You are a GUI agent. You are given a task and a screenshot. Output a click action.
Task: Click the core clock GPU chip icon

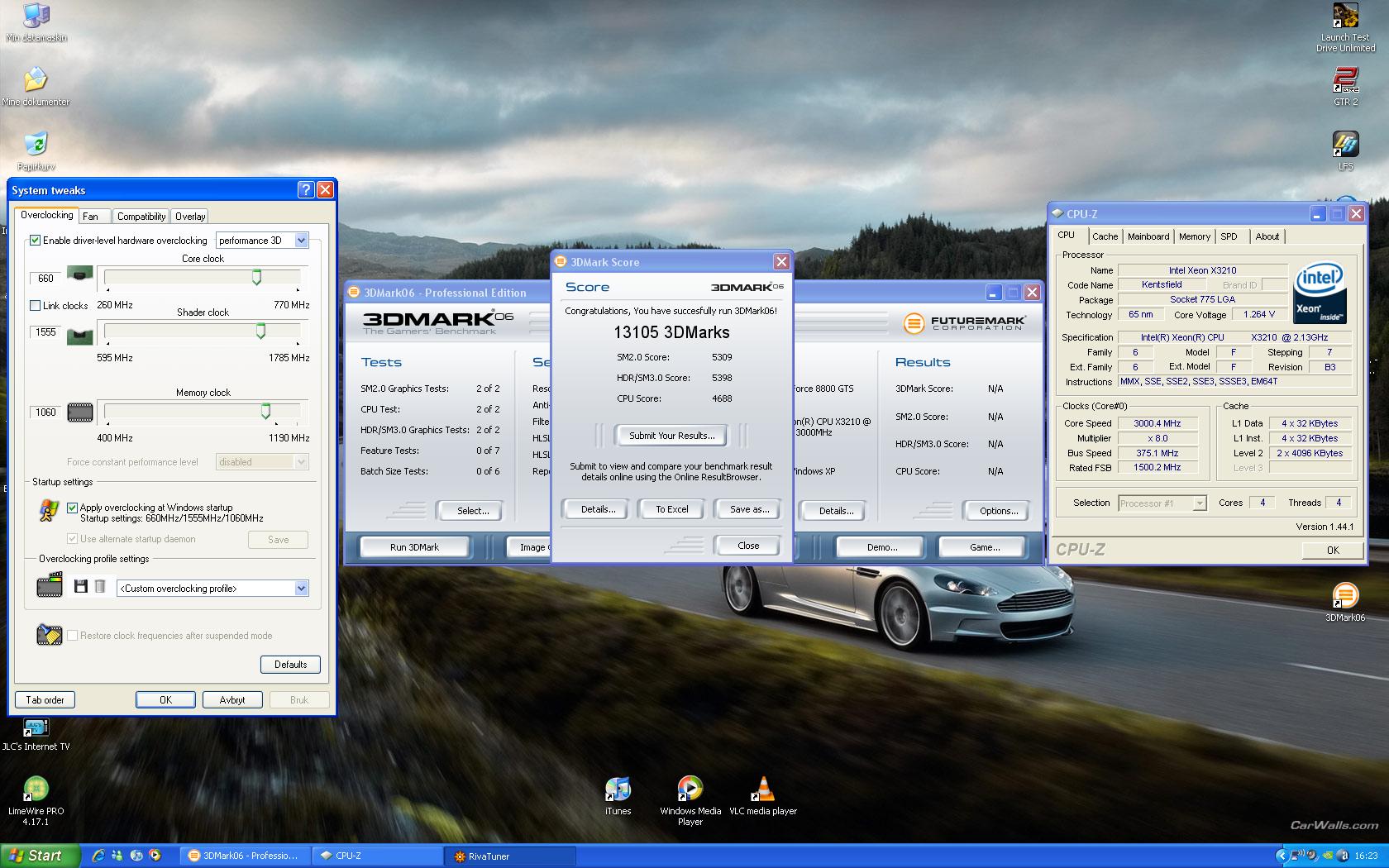click(79, 274)
